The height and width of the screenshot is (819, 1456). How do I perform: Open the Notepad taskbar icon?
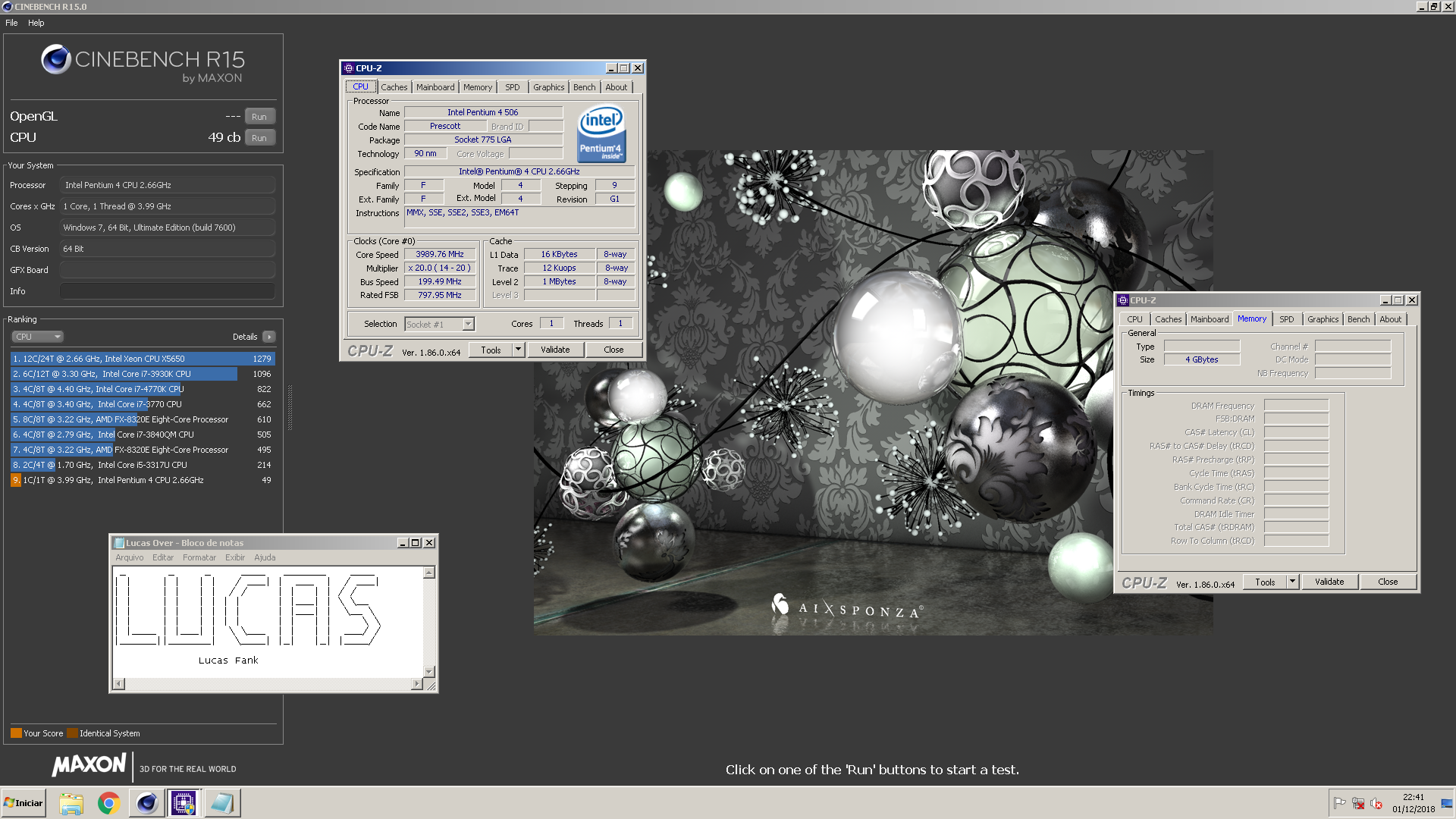(222, 803)
